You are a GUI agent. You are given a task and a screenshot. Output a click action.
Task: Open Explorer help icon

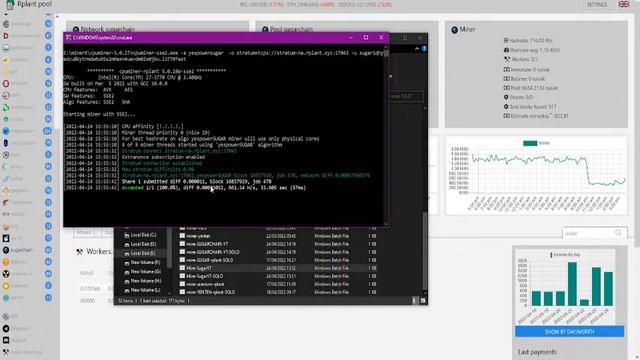tap(424, 49)
